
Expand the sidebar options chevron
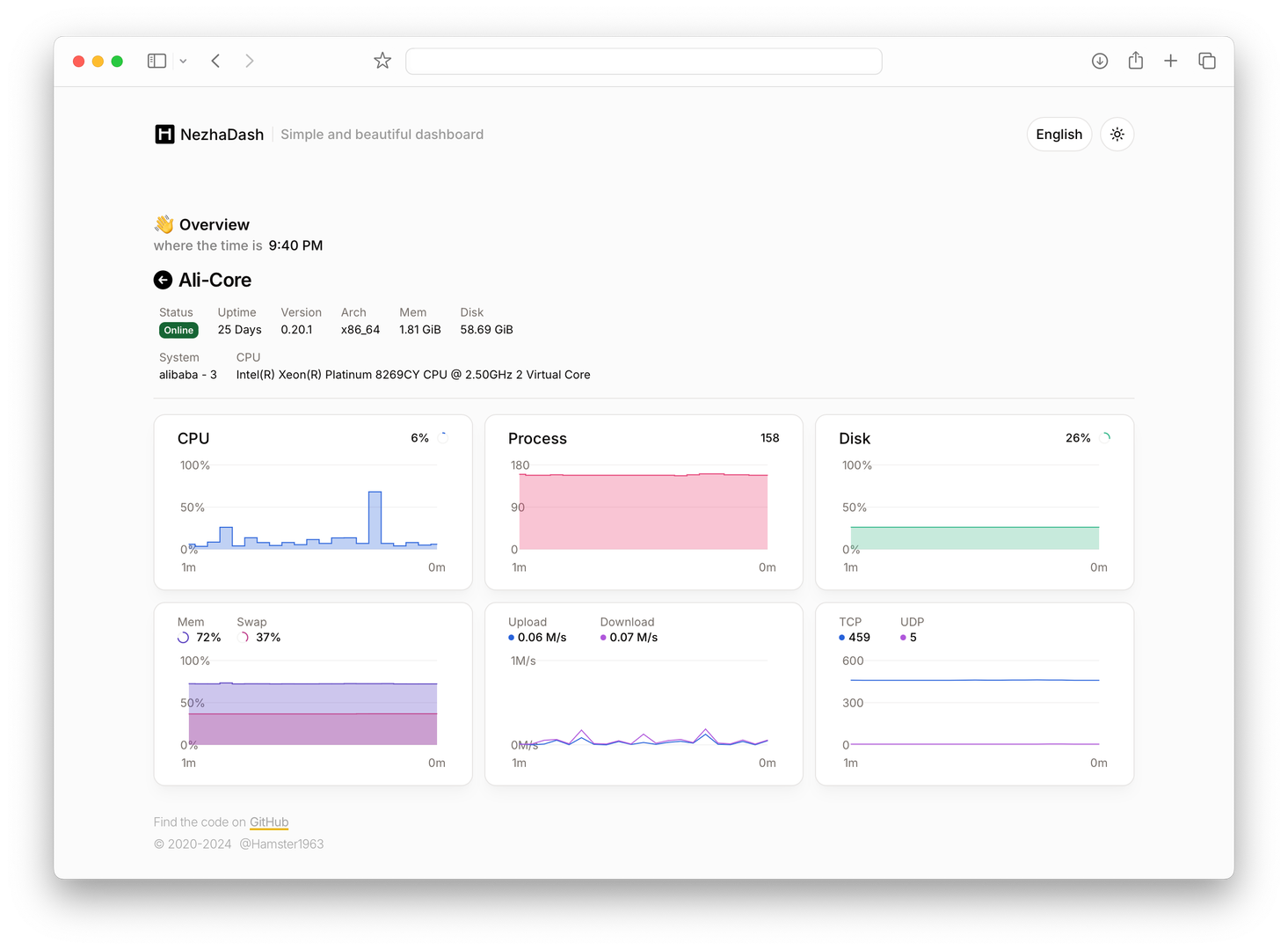[183, 62]
